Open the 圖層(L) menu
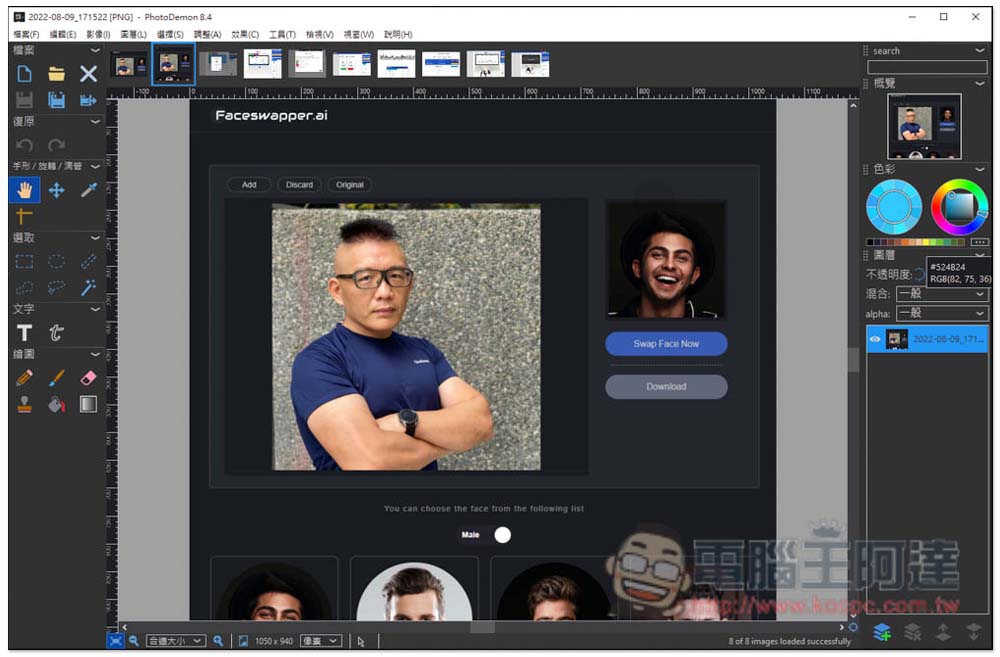This screenshot has width=1000, height=657. [133, 34]
